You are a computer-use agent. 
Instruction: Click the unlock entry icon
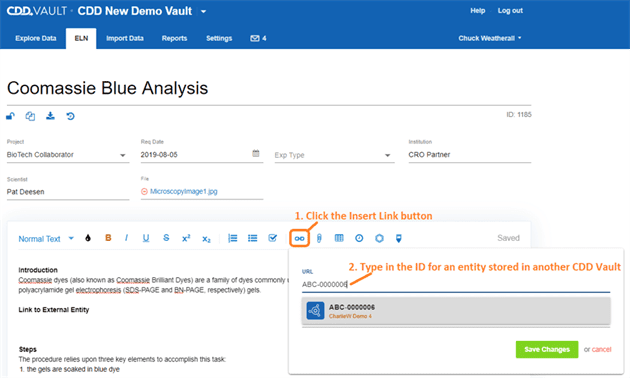[x=10, y=116]
